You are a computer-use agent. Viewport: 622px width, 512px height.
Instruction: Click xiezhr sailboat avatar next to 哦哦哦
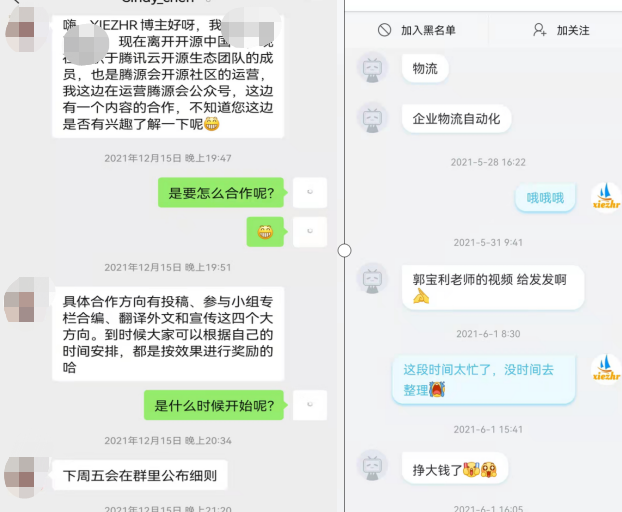pos(606,198)
